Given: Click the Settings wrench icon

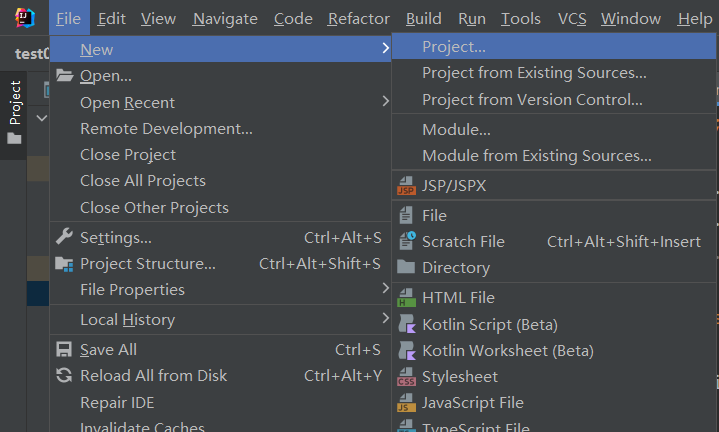Looking at the screenshot, I should 64,238.
